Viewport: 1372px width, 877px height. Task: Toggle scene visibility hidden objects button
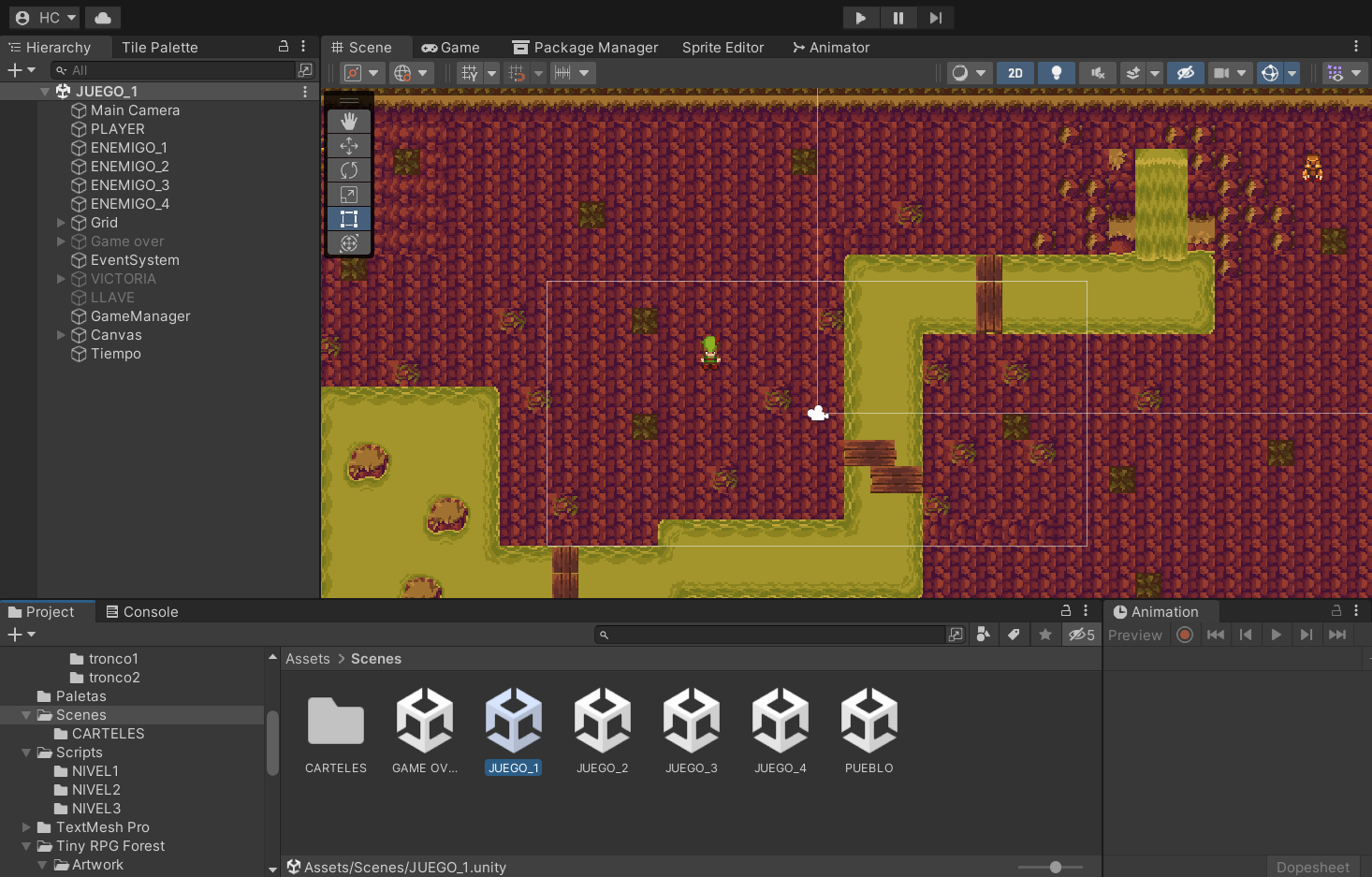1185,73
